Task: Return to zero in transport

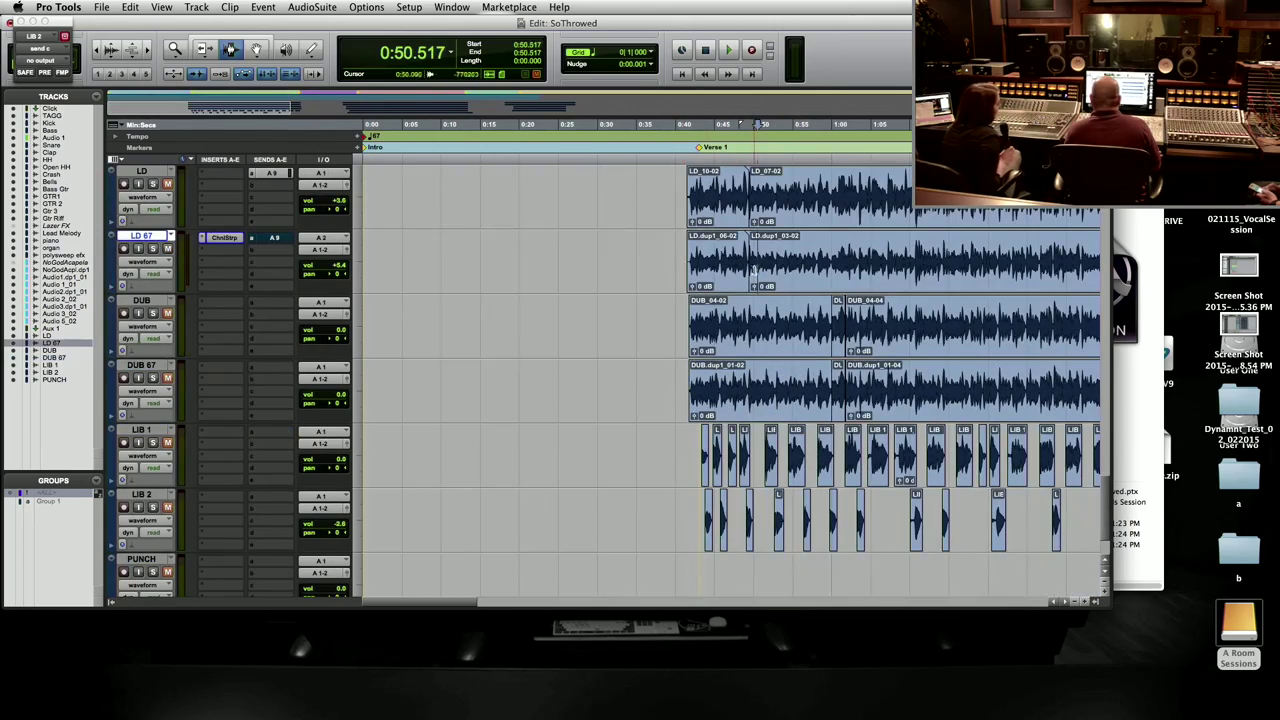Action: [682, 74]
